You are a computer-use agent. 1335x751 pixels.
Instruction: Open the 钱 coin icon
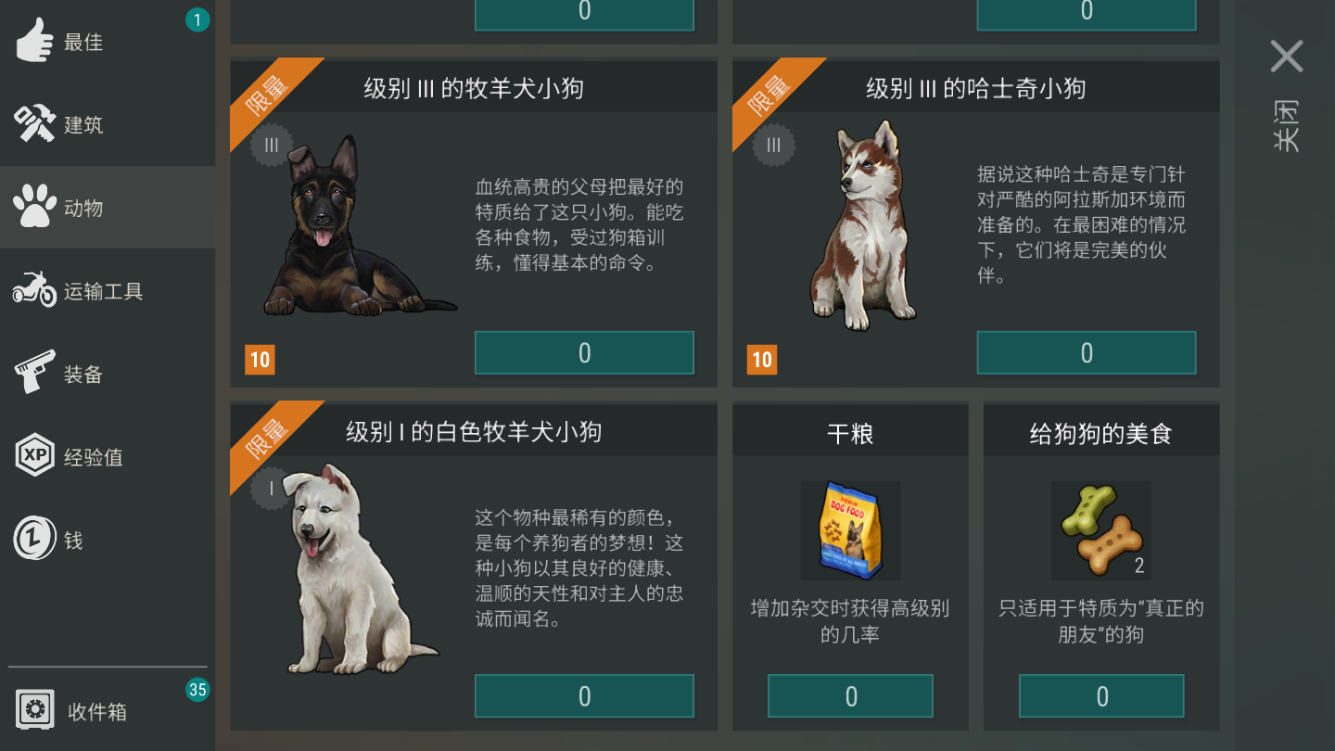click(x=35, y=539)
